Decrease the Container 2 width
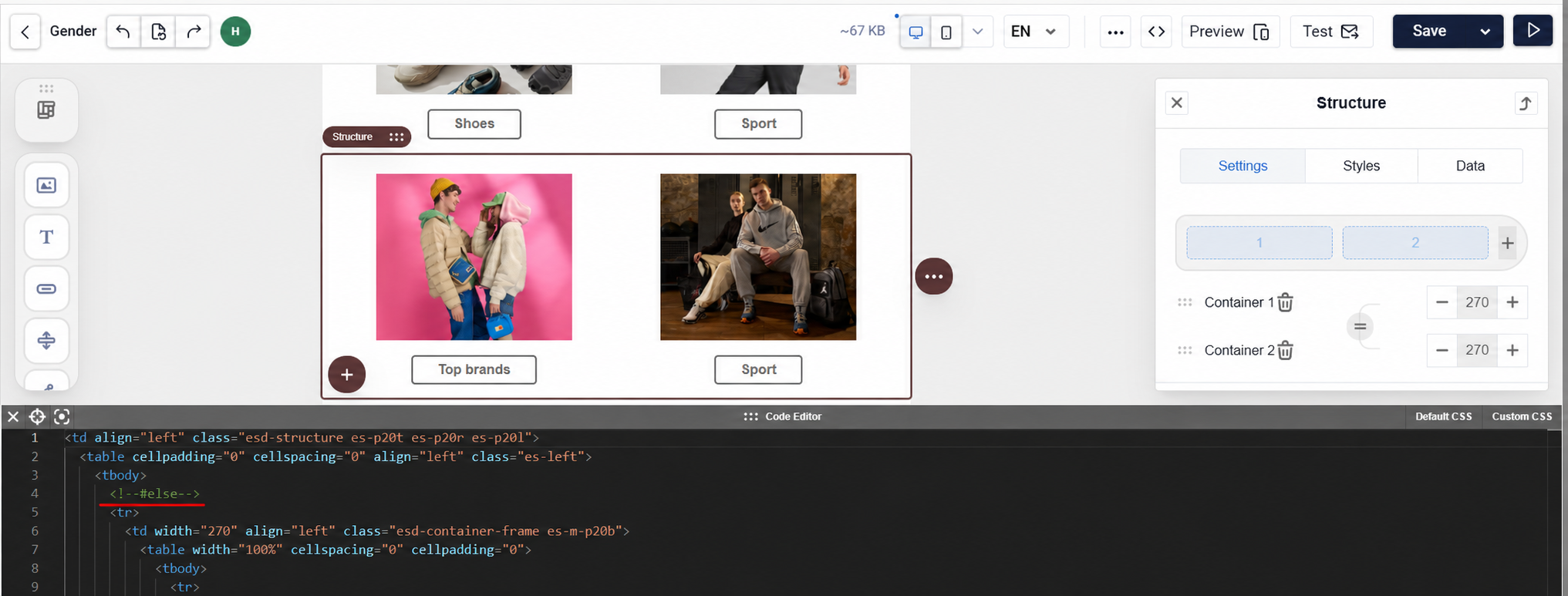1568x596 pixels. pyautogui.click(x=1442, y=350)
